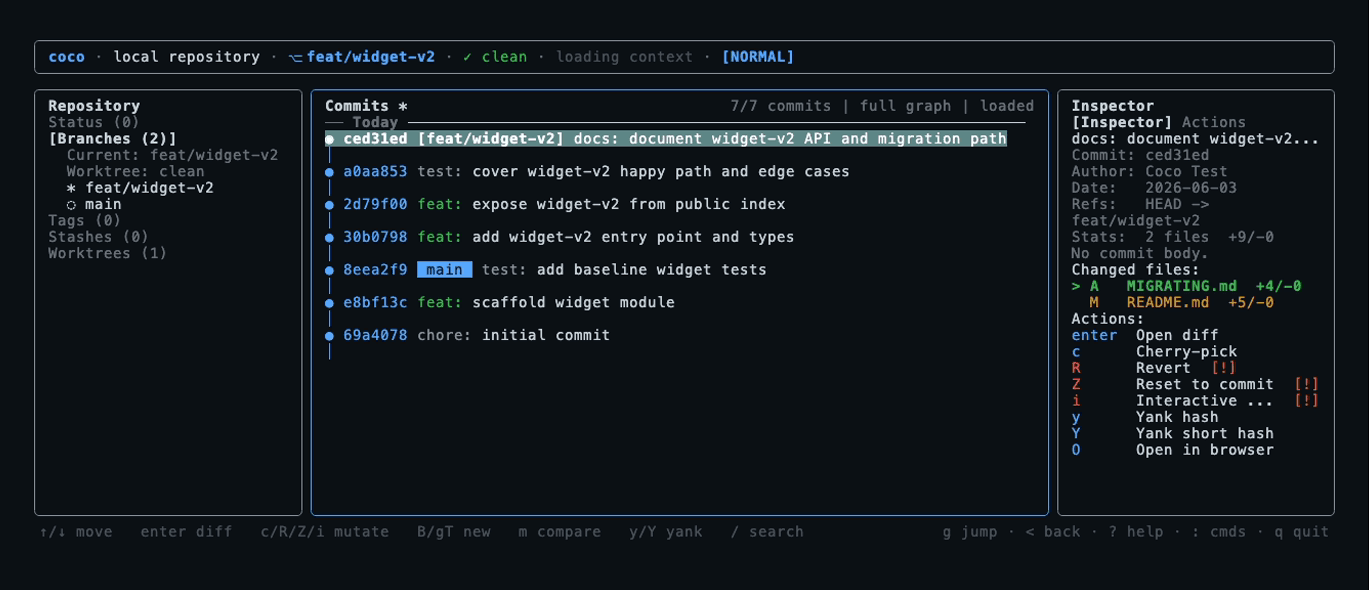Screen dimensions: 1369x590
Task: Click feat/widget-v2 branch indicator in header
Action: pyautogui.click(x=362, y=57)
